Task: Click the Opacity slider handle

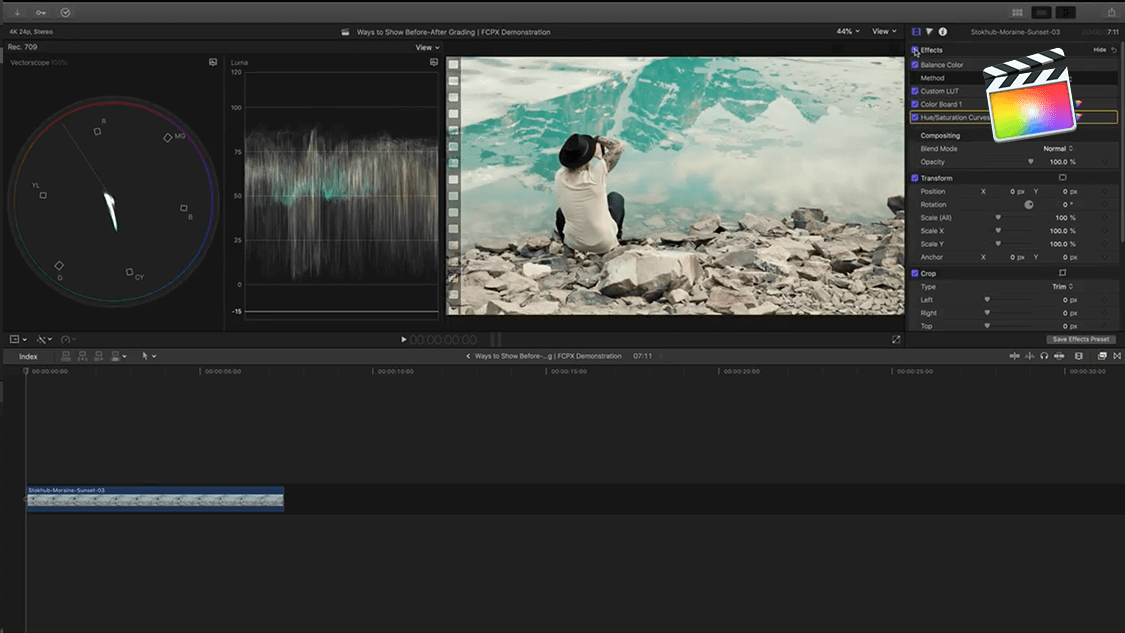Action: click(x=1031, y=162)
